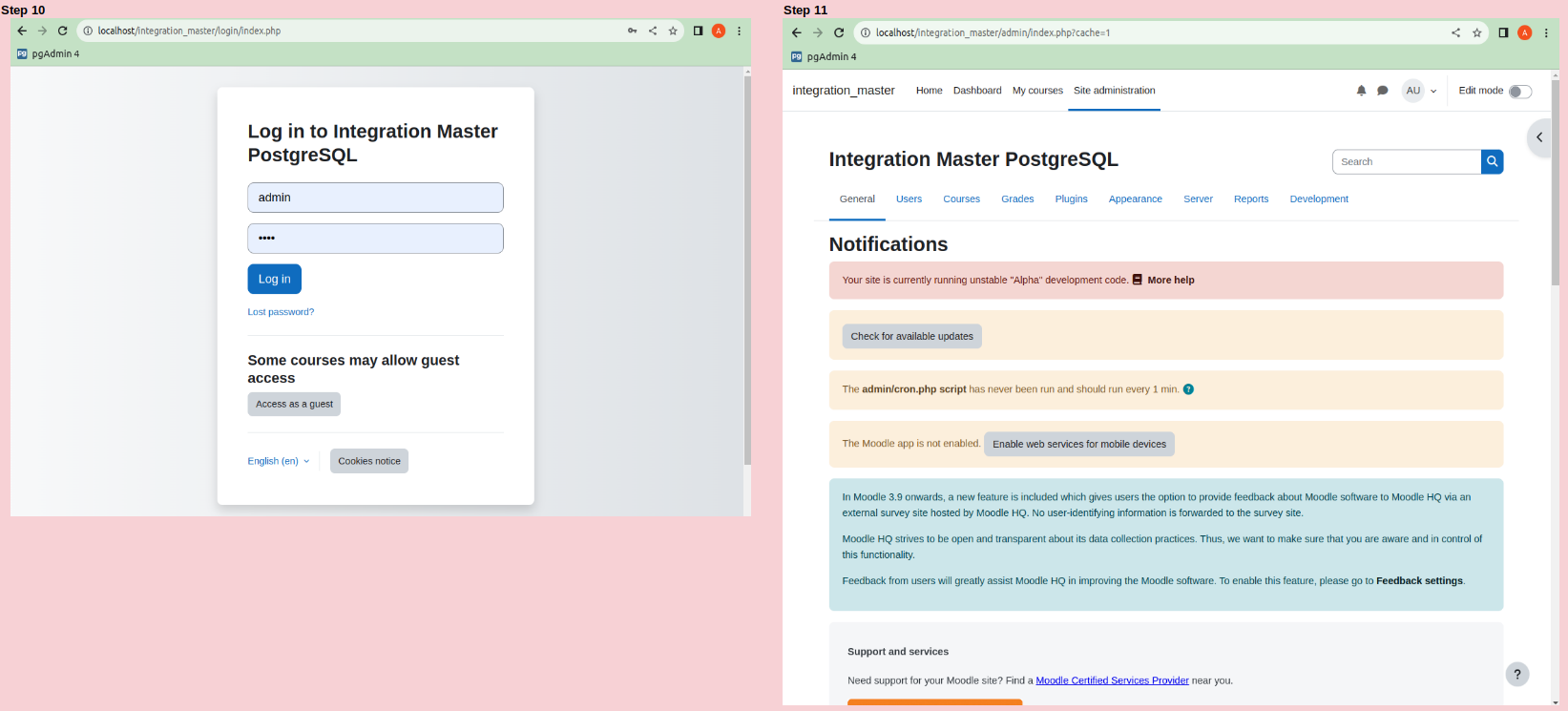Screen dimensions: 1568x711
Task: Open Chrome menu in Step 11 browser
Action: coord(1546,32)
